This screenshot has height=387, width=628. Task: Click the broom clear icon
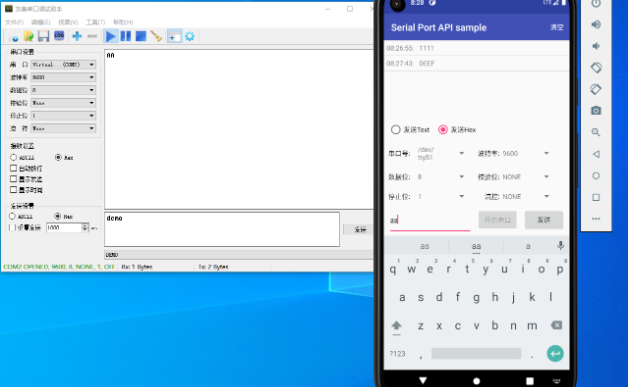(x=156, y=36)
